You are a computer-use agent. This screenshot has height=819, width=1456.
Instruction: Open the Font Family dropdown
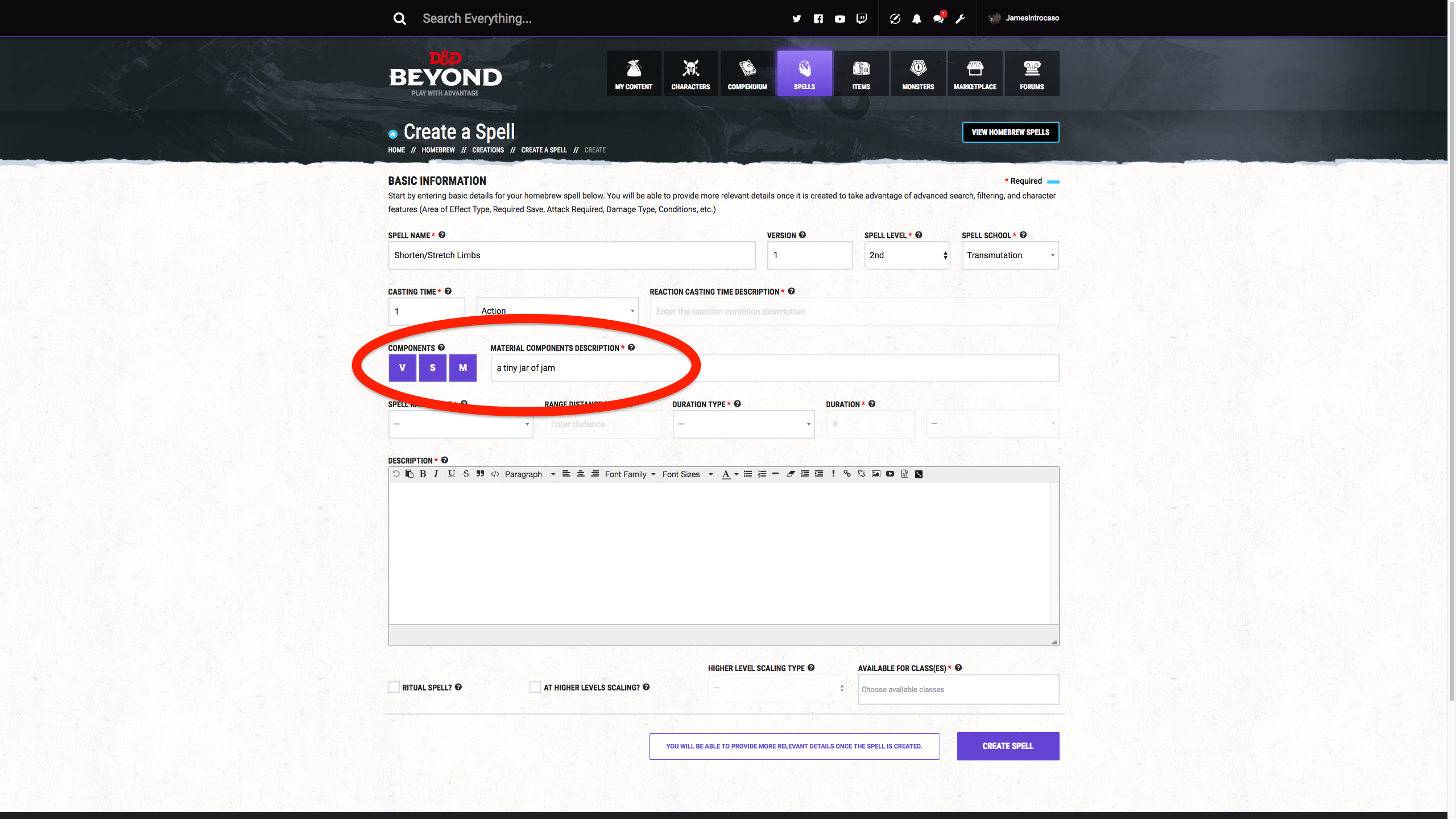tap(630, 474)
